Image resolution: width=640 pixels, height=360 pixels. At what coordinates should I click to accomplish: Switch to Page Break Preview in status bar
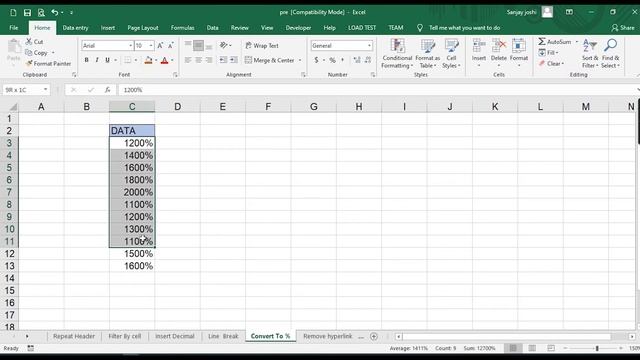coord(551,348)
